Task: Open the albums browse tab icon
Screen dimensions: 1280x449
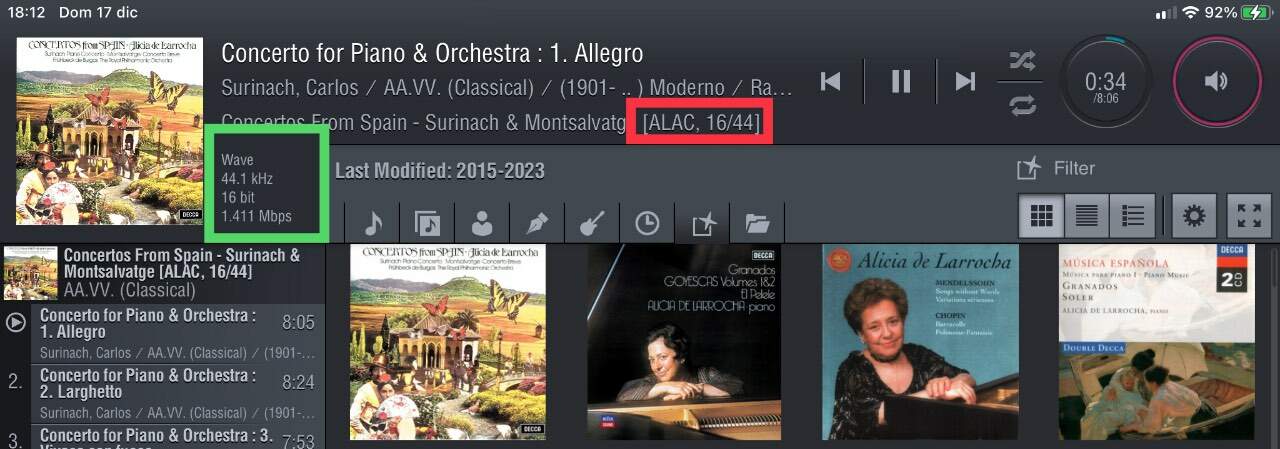Action: click(x=428, y=222)
